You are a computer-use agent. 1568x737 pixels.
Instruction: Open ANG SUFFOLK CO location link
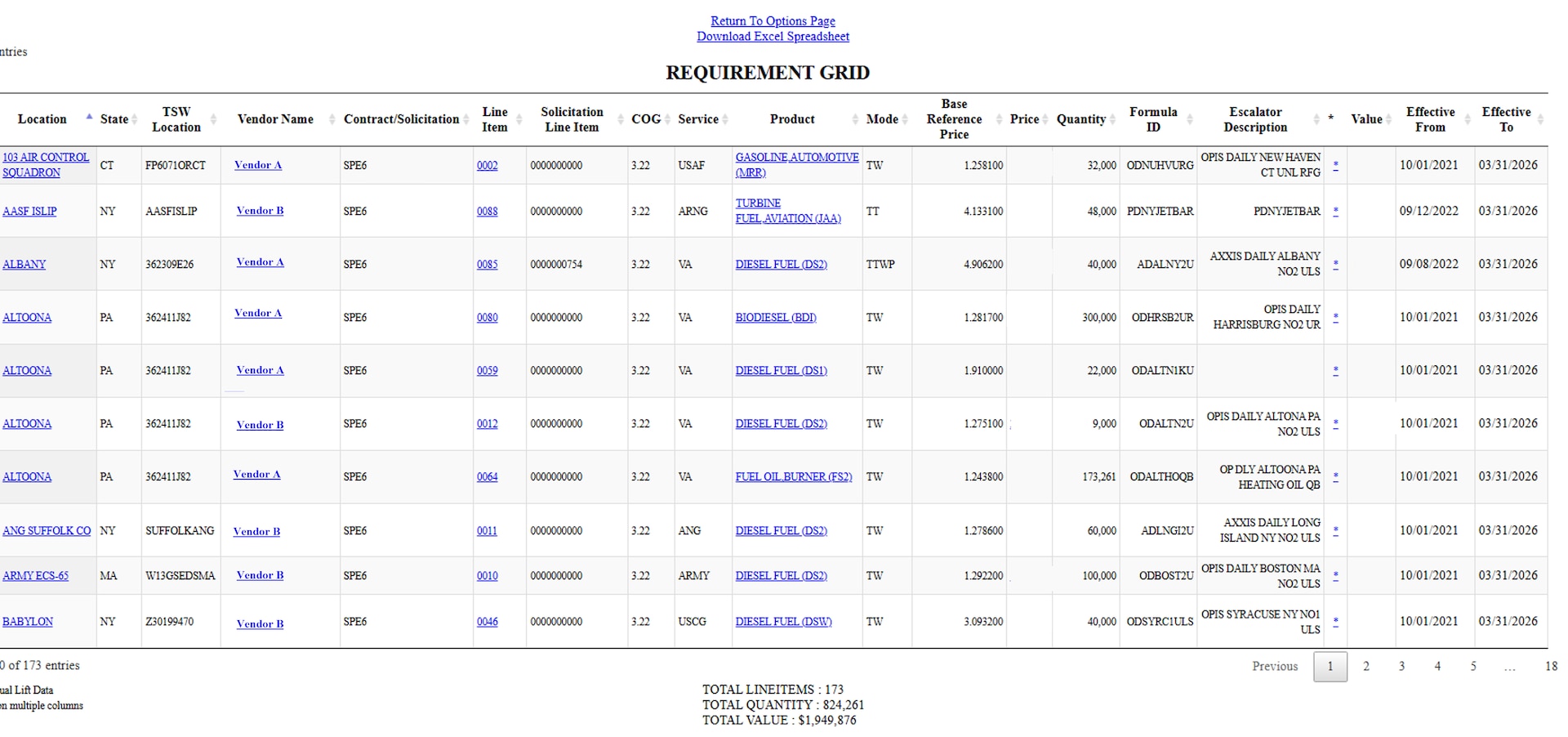[47, 530]
